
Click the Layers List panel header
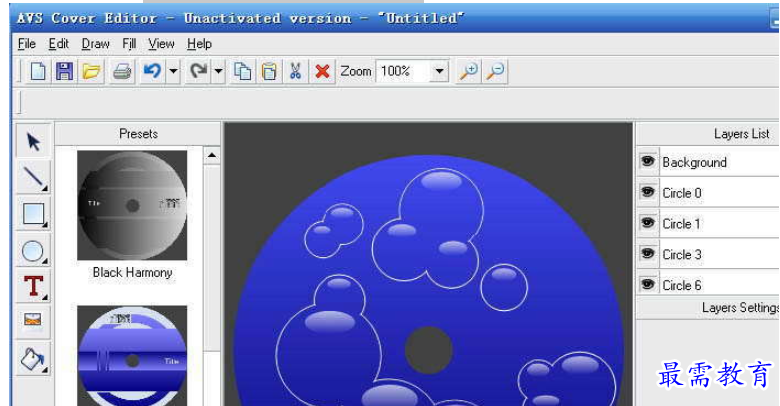click(x=708, y=134)
